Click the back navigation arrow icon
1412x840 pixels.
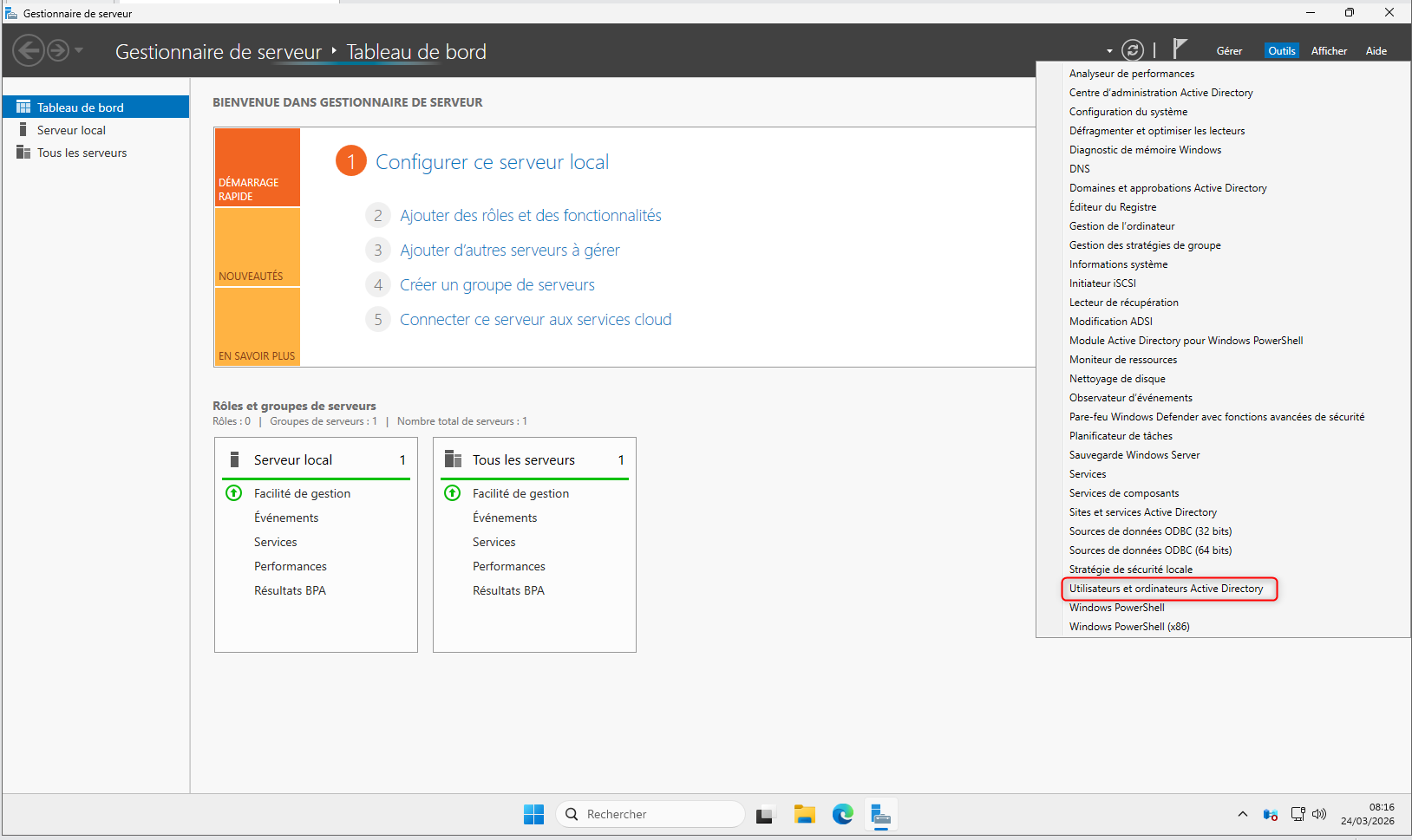(29, 50)
